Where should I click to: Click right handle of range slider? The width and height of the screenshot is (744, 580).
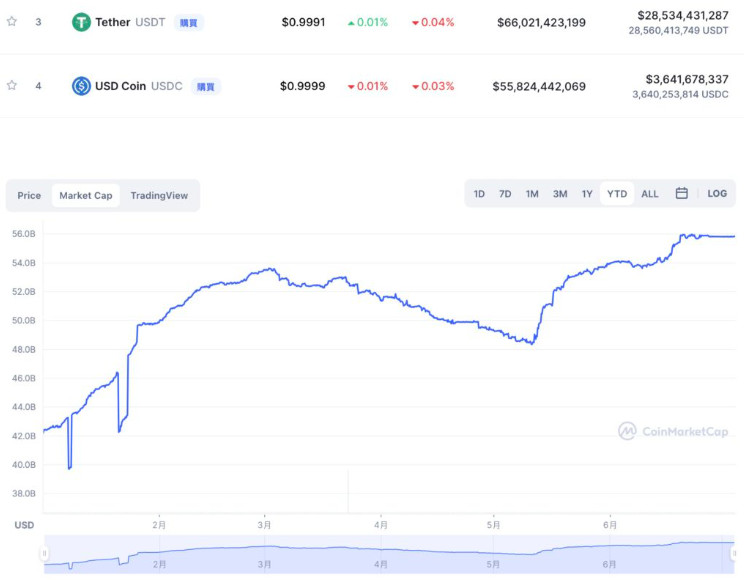pos(736,553)
